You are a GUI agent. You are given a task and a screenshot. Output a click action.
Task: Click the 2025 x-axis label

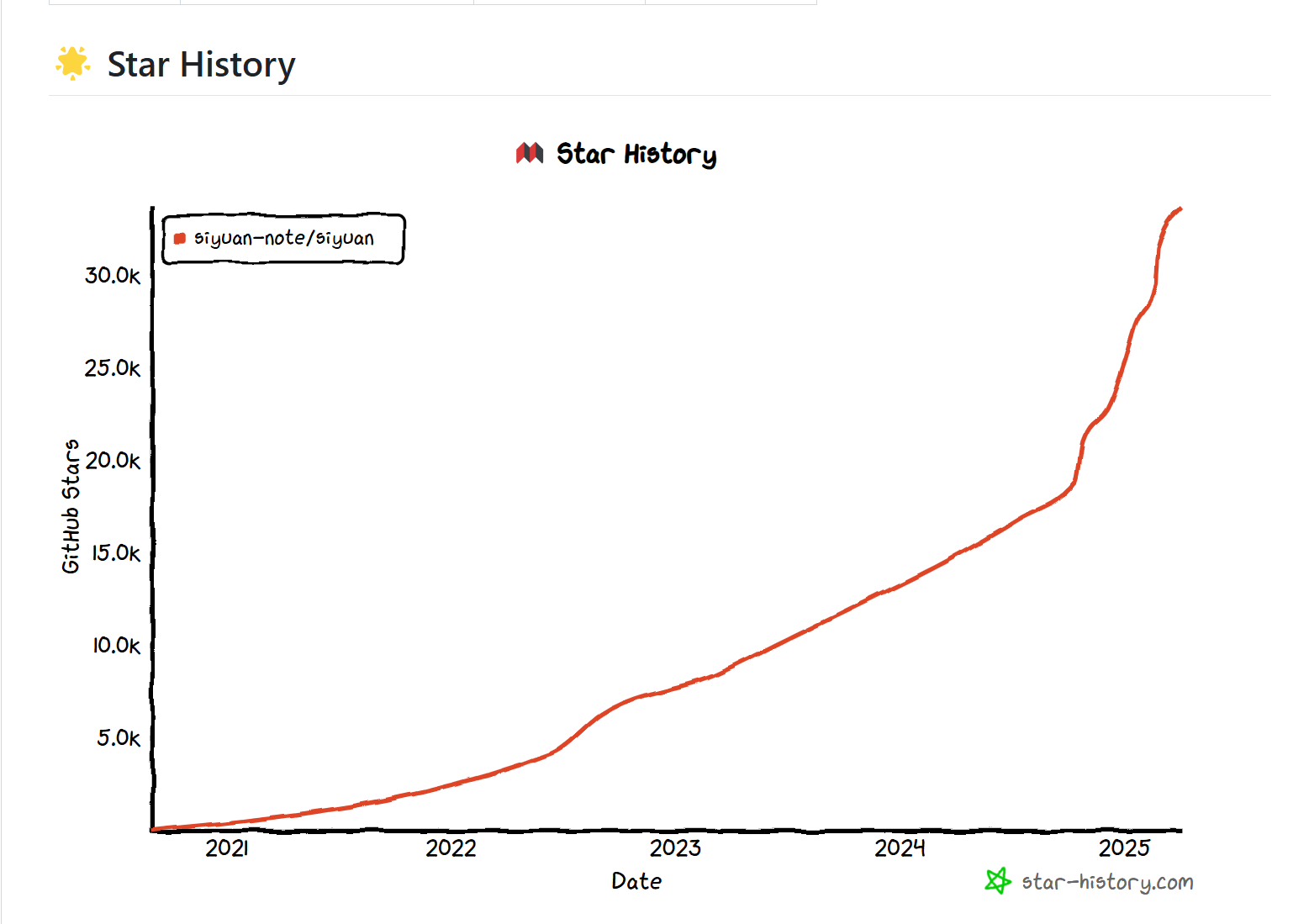[x=1125, y=848]
